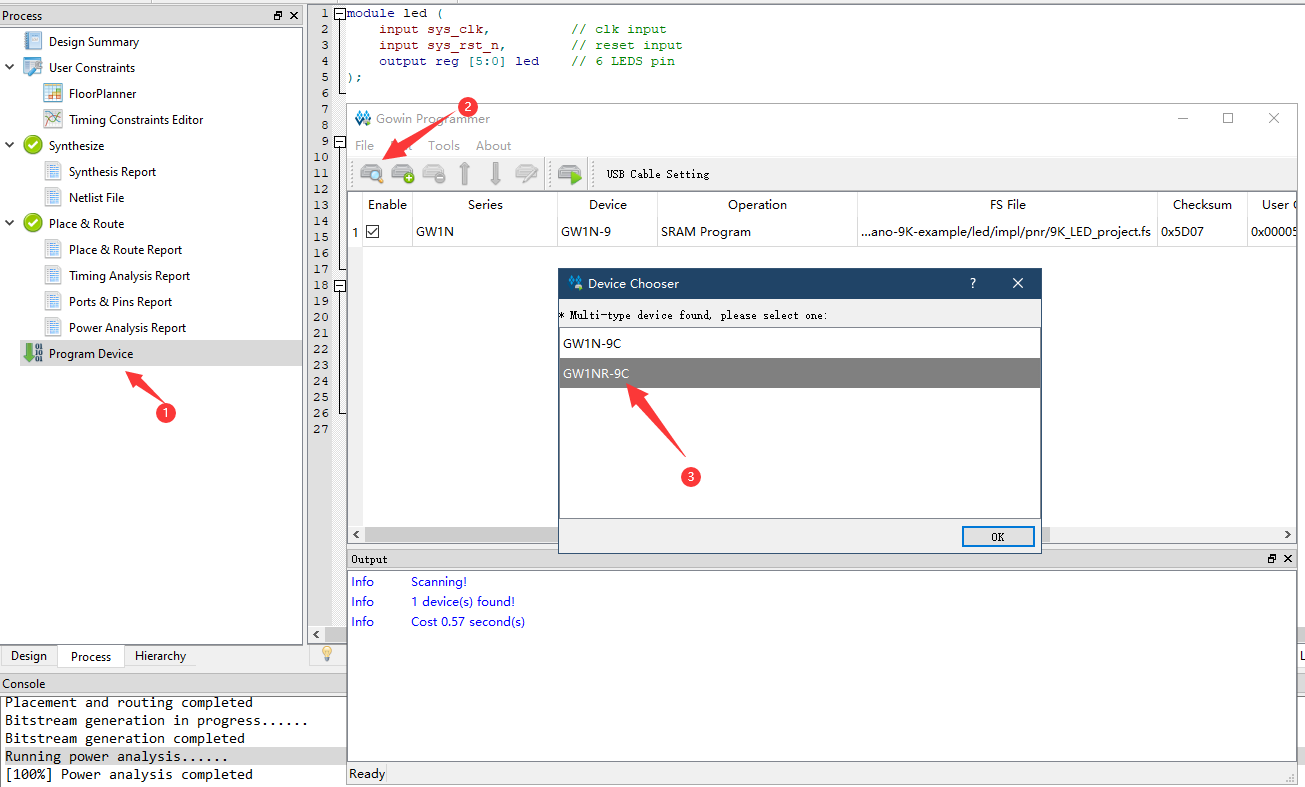1305x787 pixels.
Task: Click the programmer table right scroll arrow
Action: click(1288, 535)
